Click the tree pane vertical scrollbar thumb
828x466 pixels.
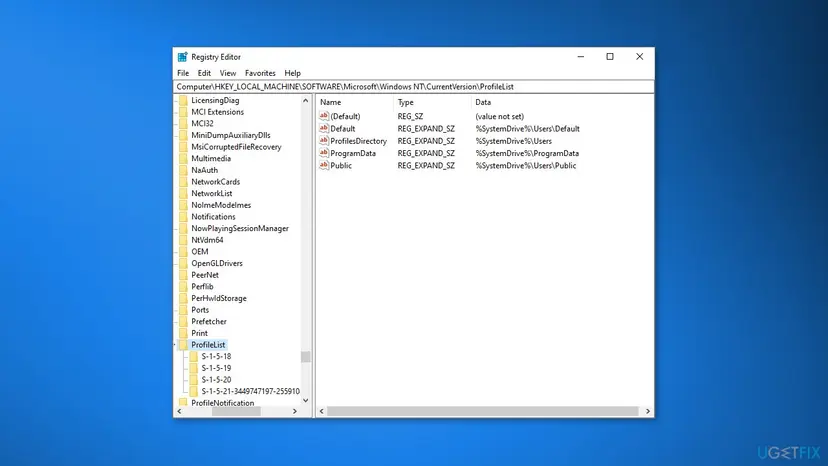pyautogui.click(x=305, y=357)
